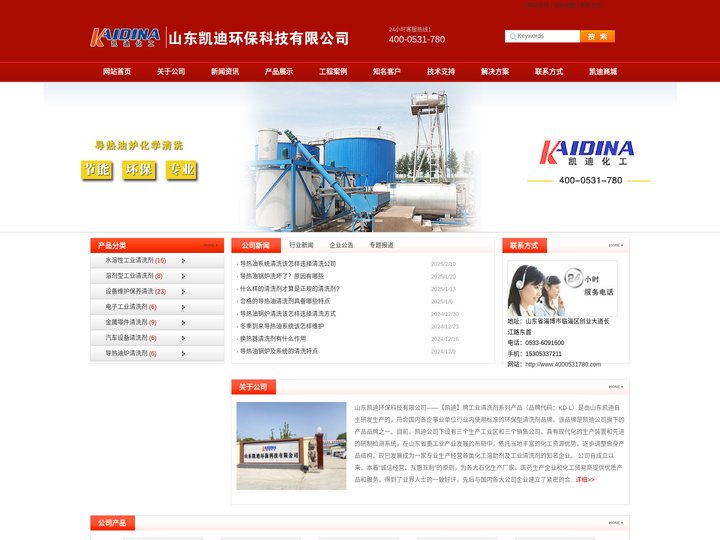Open news 导热油锅炉清洗该怎样选择清洗方式
720x540 pixels.
(288, 314)
